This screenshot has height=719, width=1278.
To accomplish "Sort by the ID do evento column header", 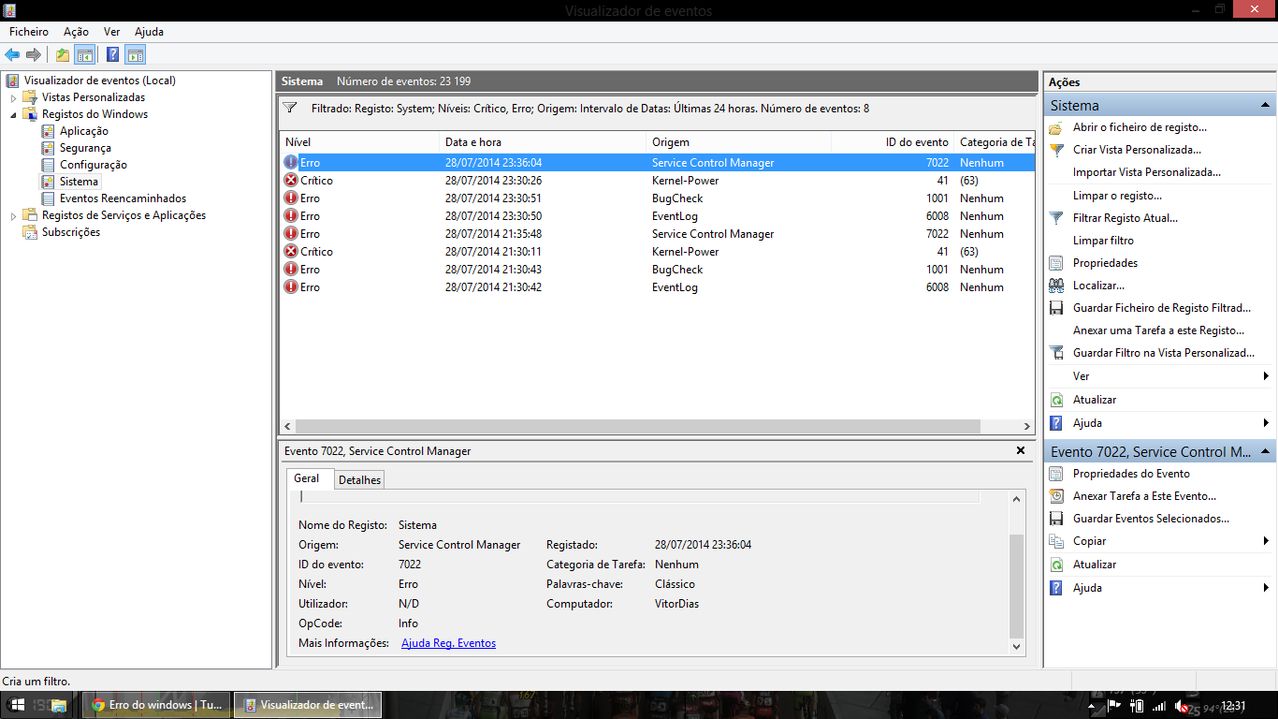I will point(892,142).
